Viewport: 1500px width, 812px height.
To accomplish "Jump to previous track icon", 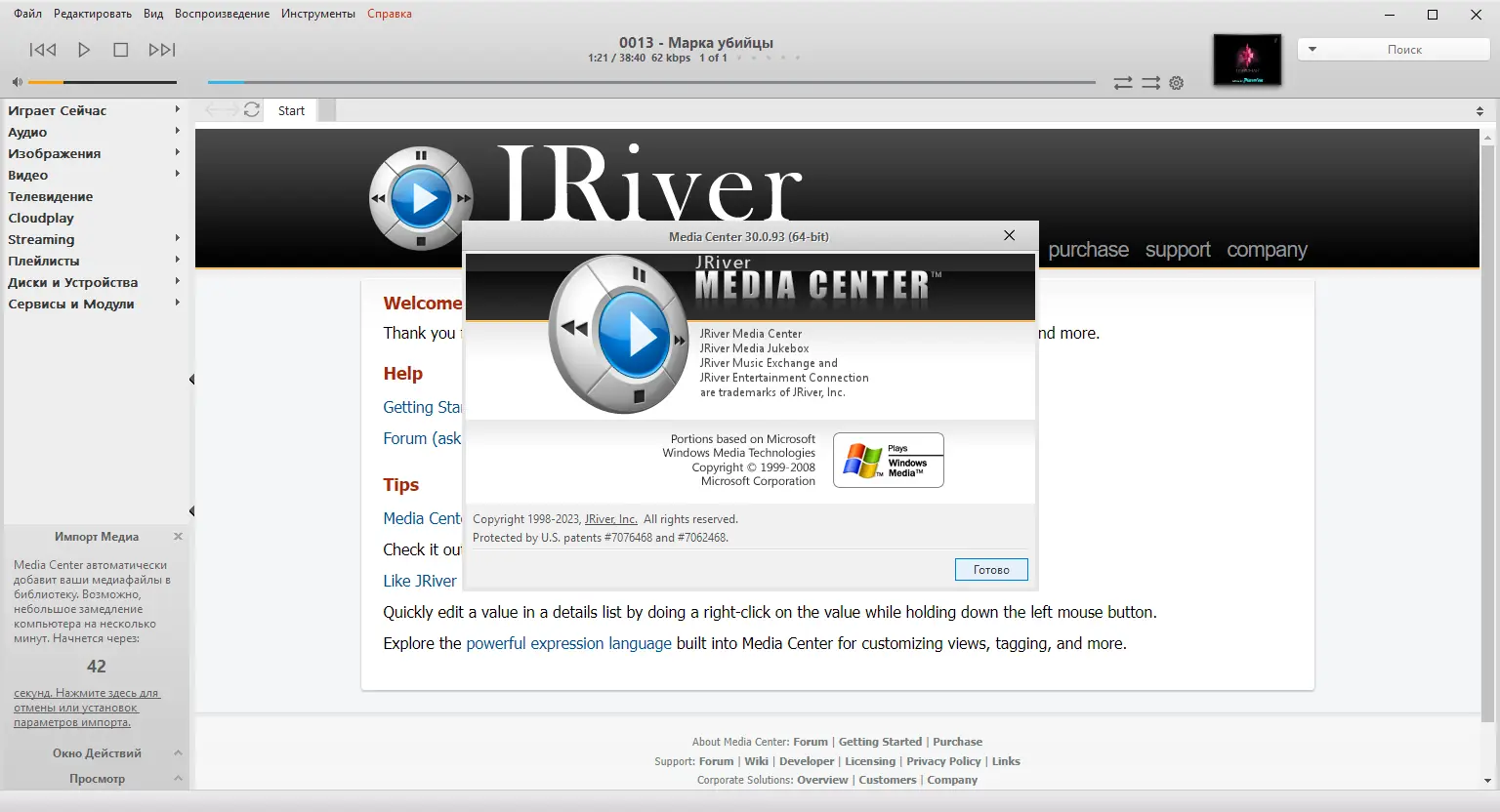I will (41, 49).
